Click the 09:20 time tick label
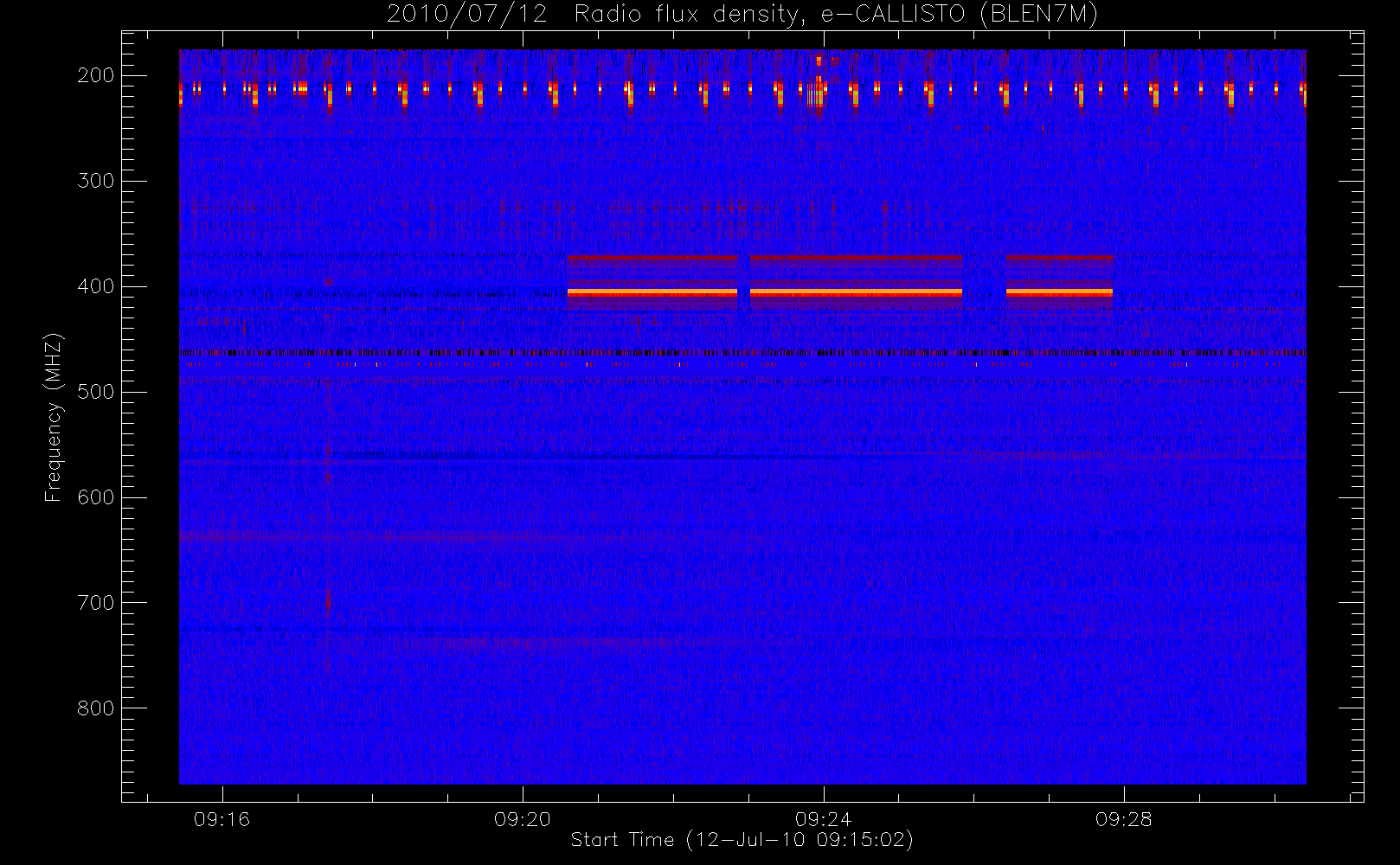 click(523, 819)
